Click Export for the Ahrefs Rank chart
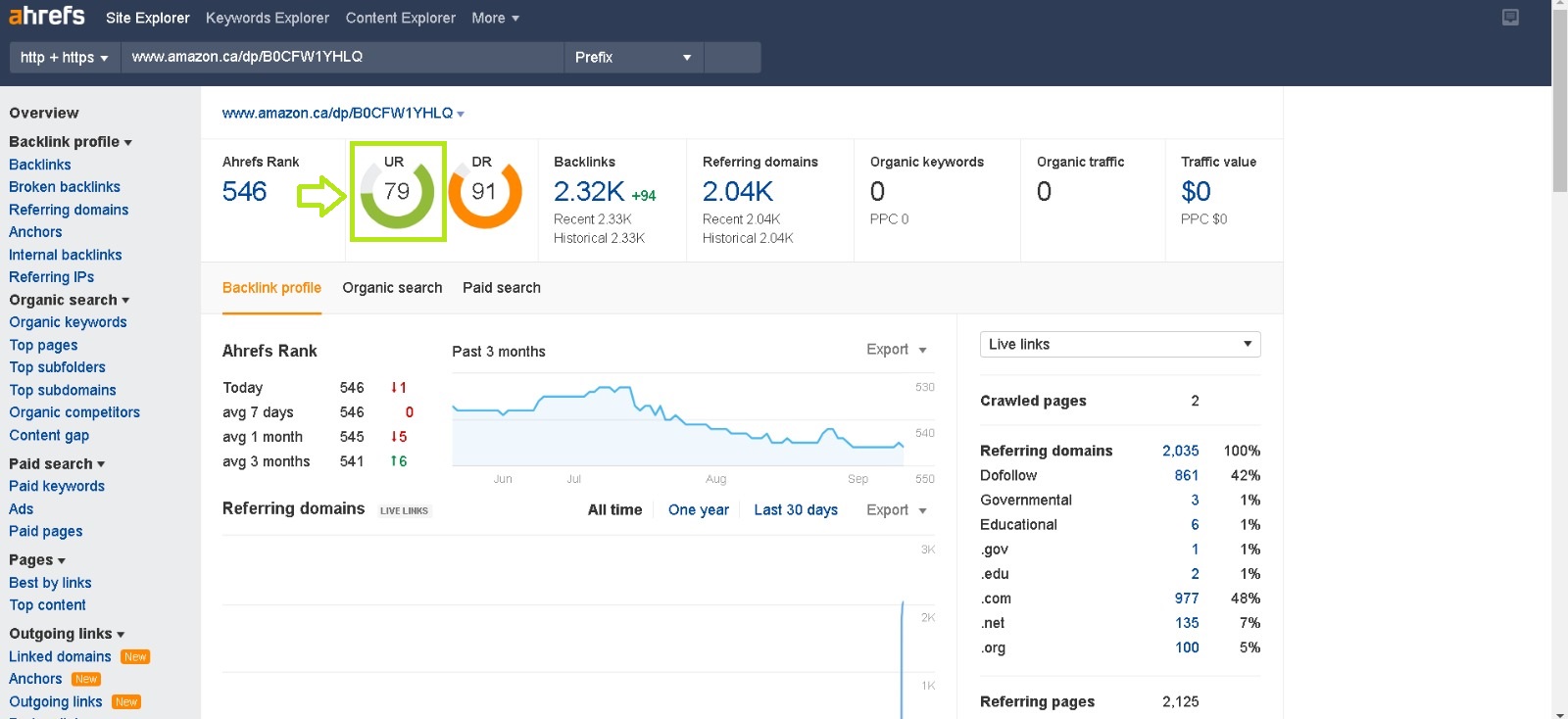The image size is (1568, 719). (896, 350)
